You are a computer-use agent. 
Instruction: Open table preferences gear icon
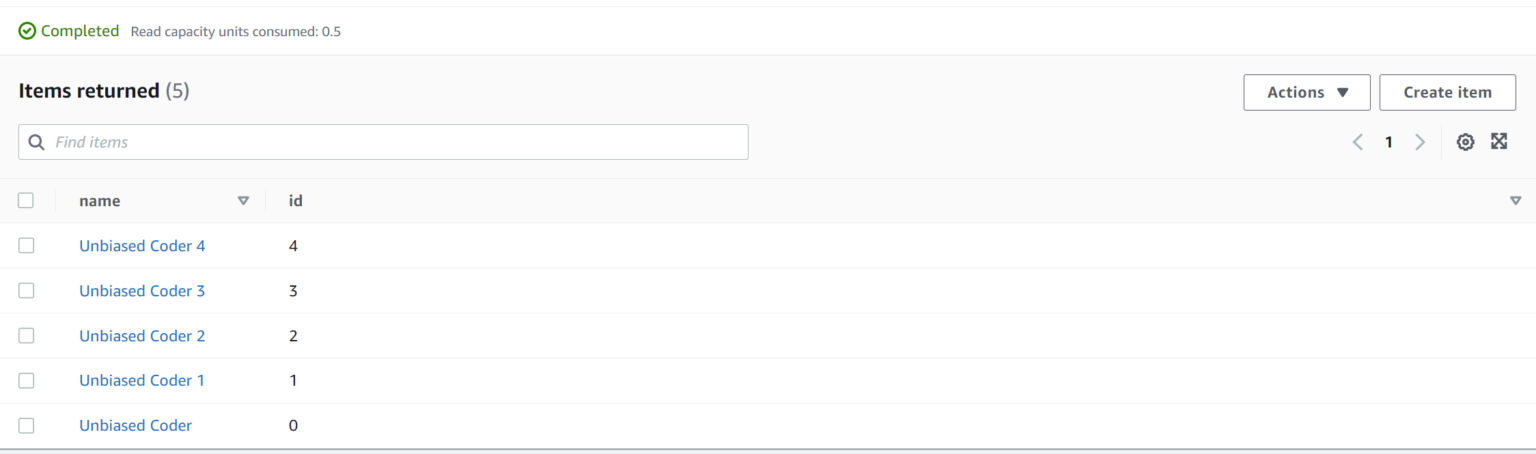click(1465, 142)
